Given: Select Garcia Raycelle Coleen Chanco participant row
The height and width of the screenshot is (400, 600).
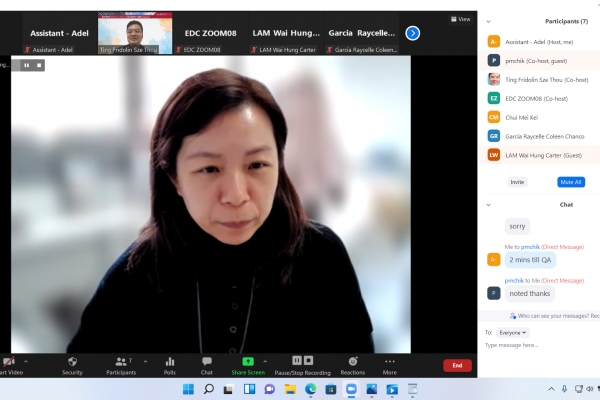Looking at the screenshot, I should [540, 136].
